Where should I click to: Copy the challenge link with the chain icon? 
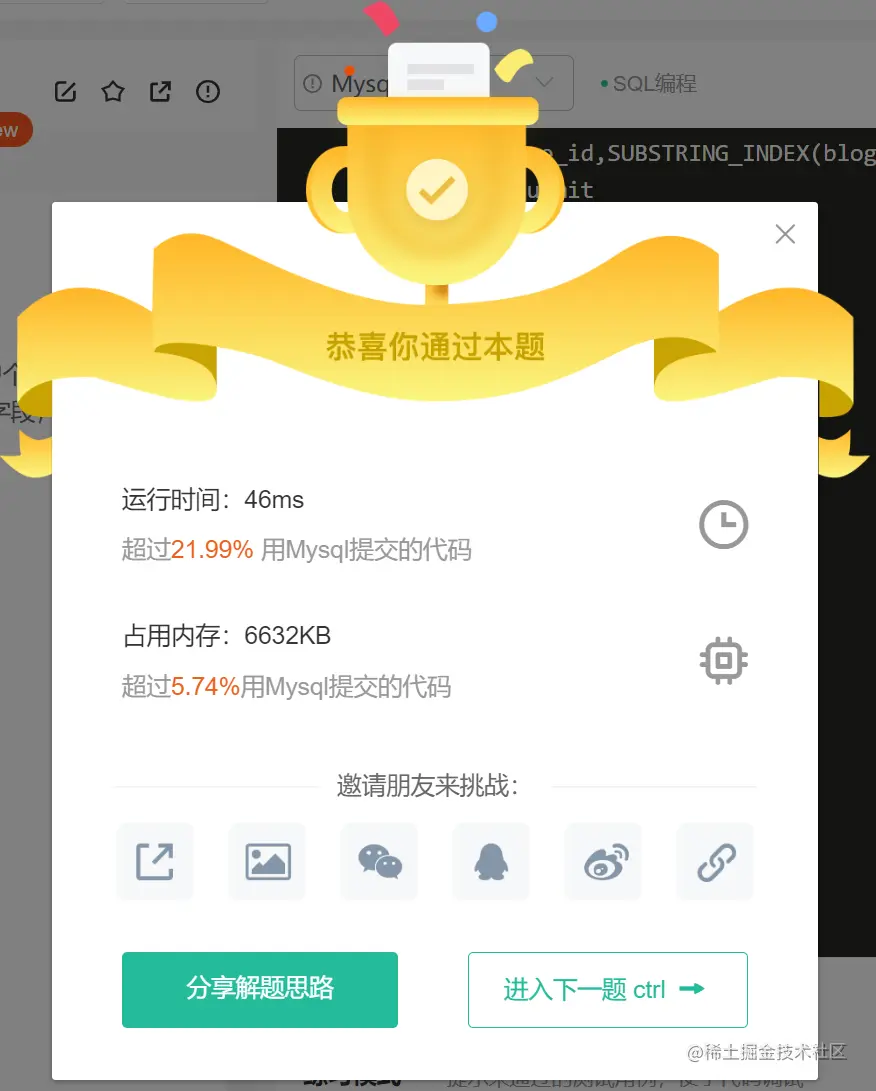click(x=716, y=861)
